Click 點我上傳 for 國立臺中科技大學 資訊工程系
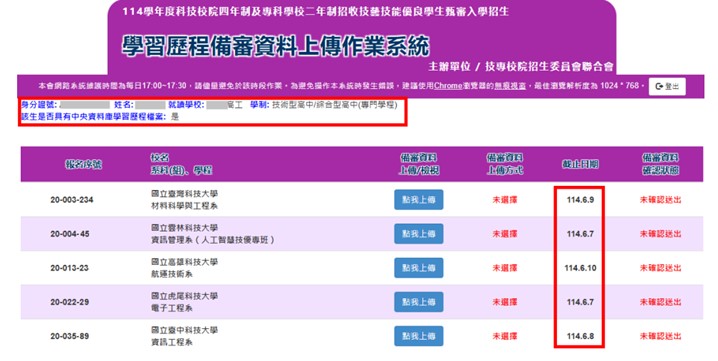718x361 pixels. click(x=419, y=336)
